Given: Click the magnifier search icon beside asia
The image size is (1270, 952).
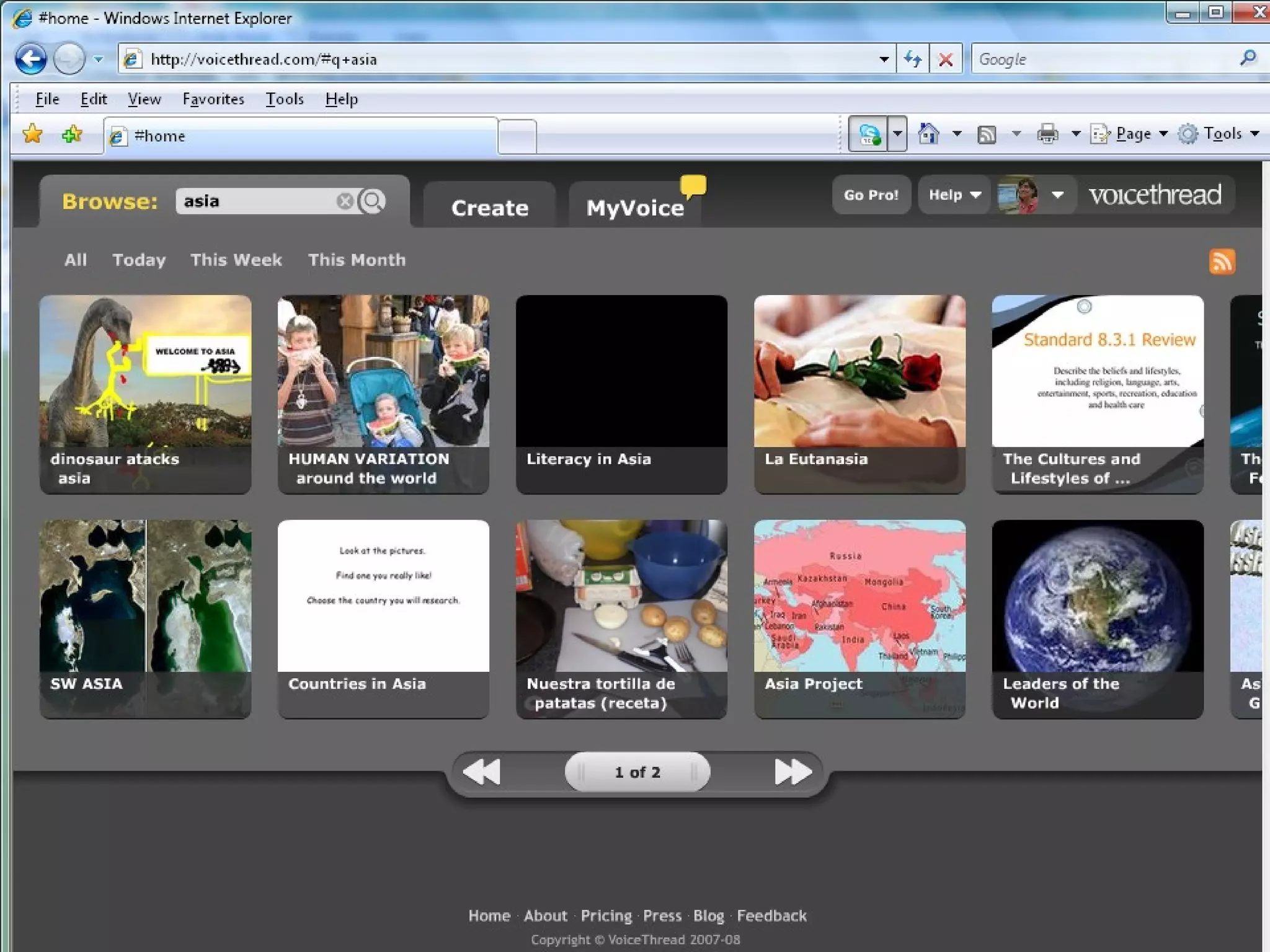Looking at the screenshot, I should tap(373, 201).
